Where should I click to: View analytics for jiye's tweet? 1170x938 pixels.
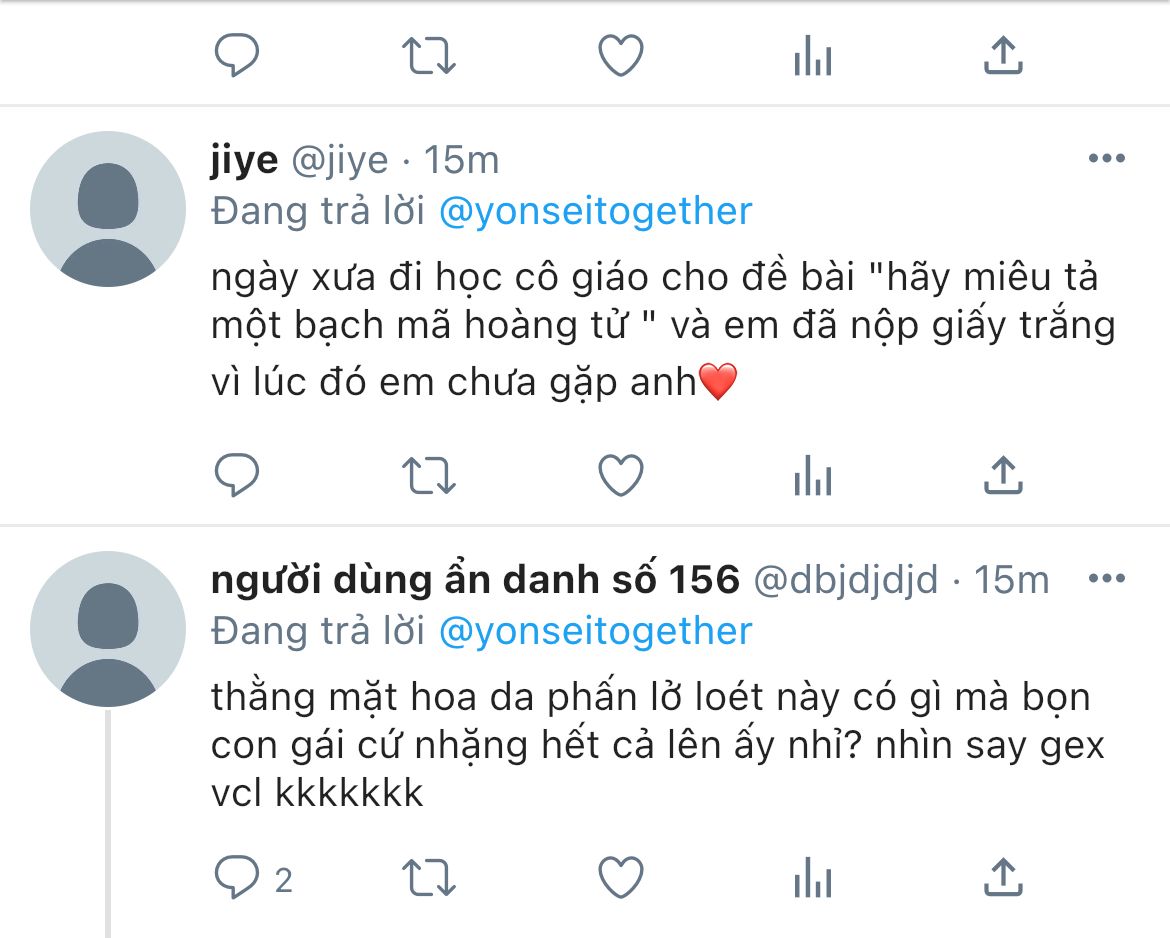813,475
